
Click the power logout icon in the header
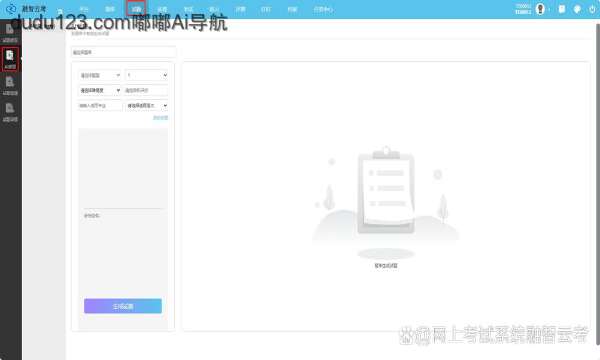click(x=592, y=9)
